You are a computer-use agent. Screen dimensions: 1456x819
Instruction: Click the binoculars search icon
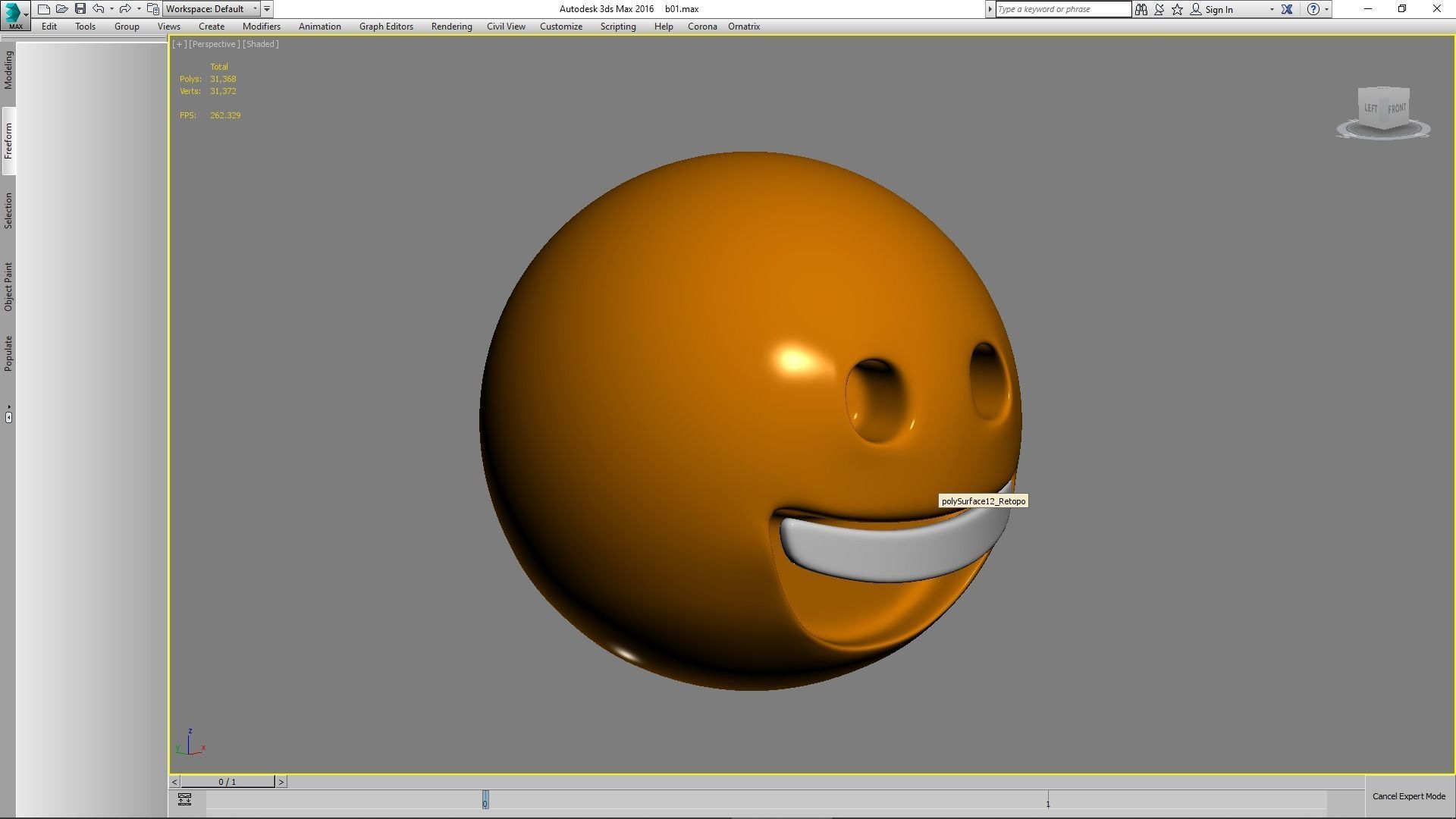pos(1141,9)
